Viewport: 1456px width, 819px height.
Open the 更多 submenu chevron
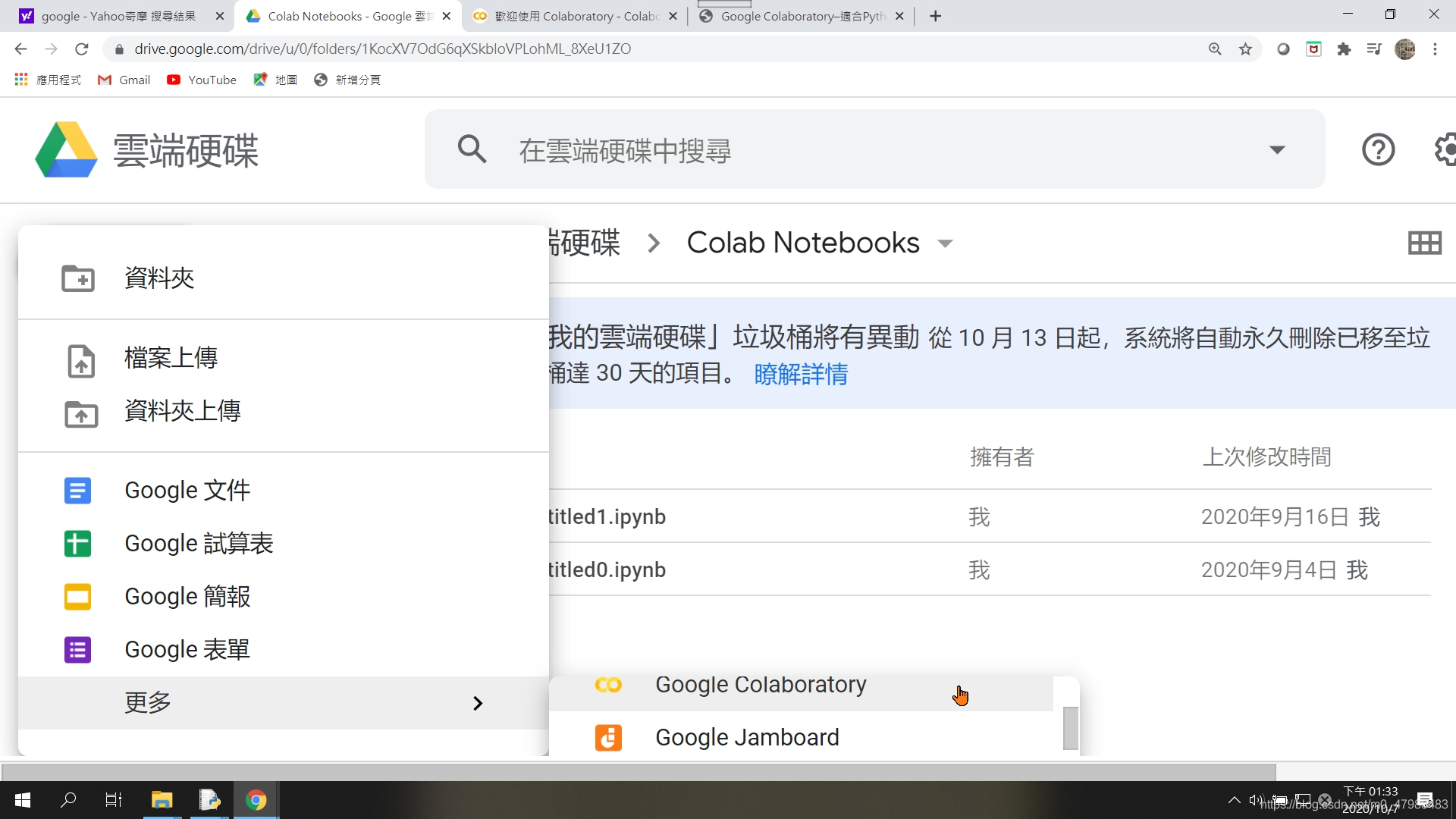tap(477, 703)
